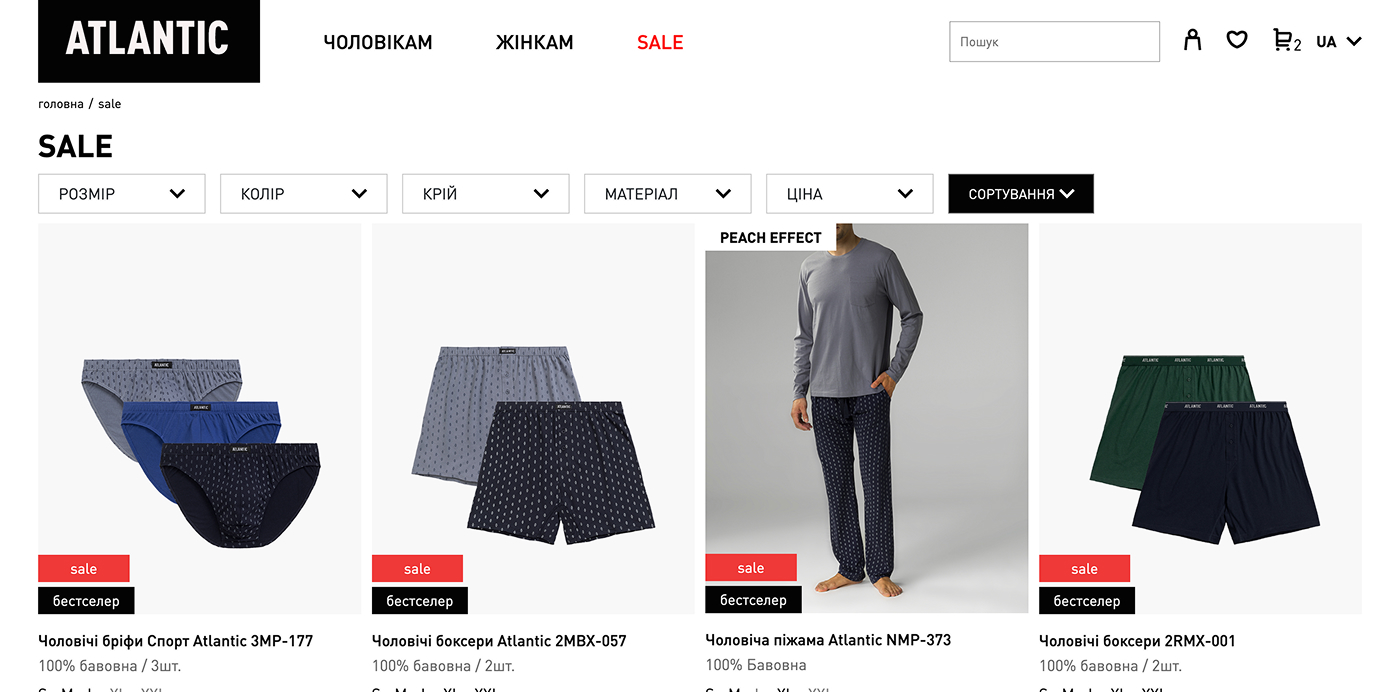The height and width of the screenshot is (692, 1400).
Task: Open the wishlist heart icon
Action: pos(1237,41)
